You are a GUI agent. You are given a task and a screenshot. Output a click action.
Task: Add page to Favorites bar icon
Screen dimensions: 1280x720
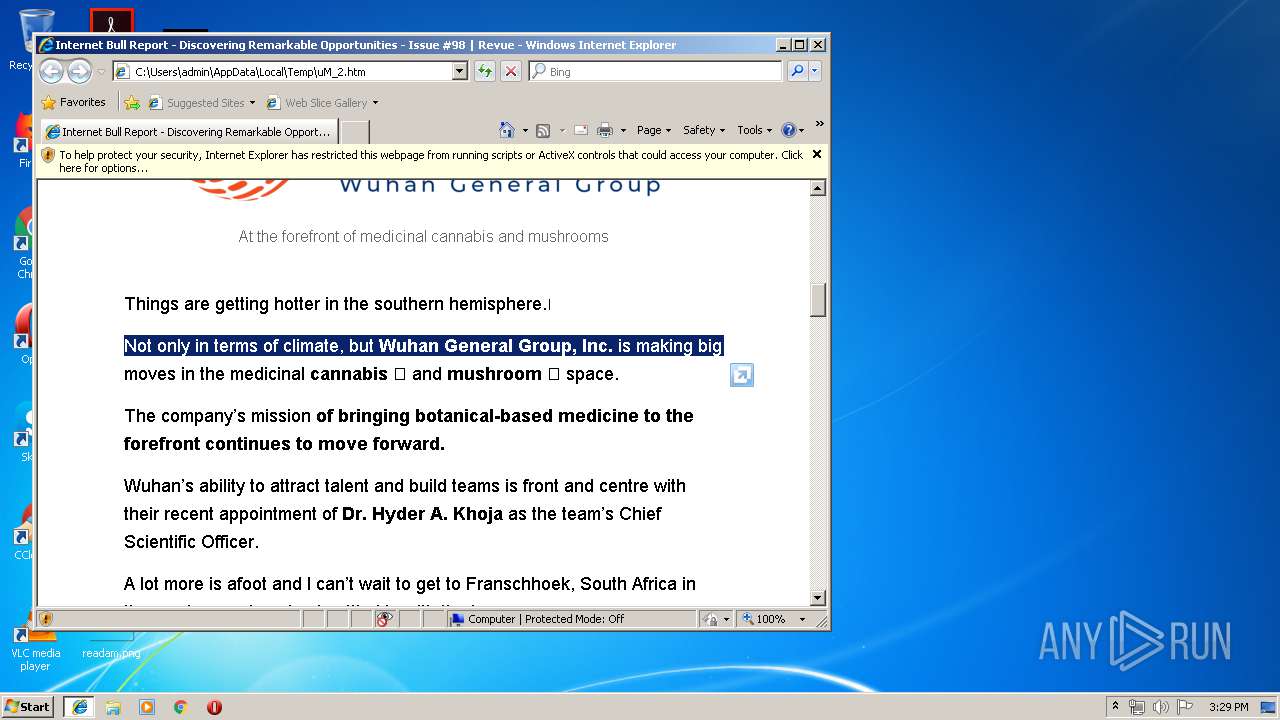coord(132,102)
